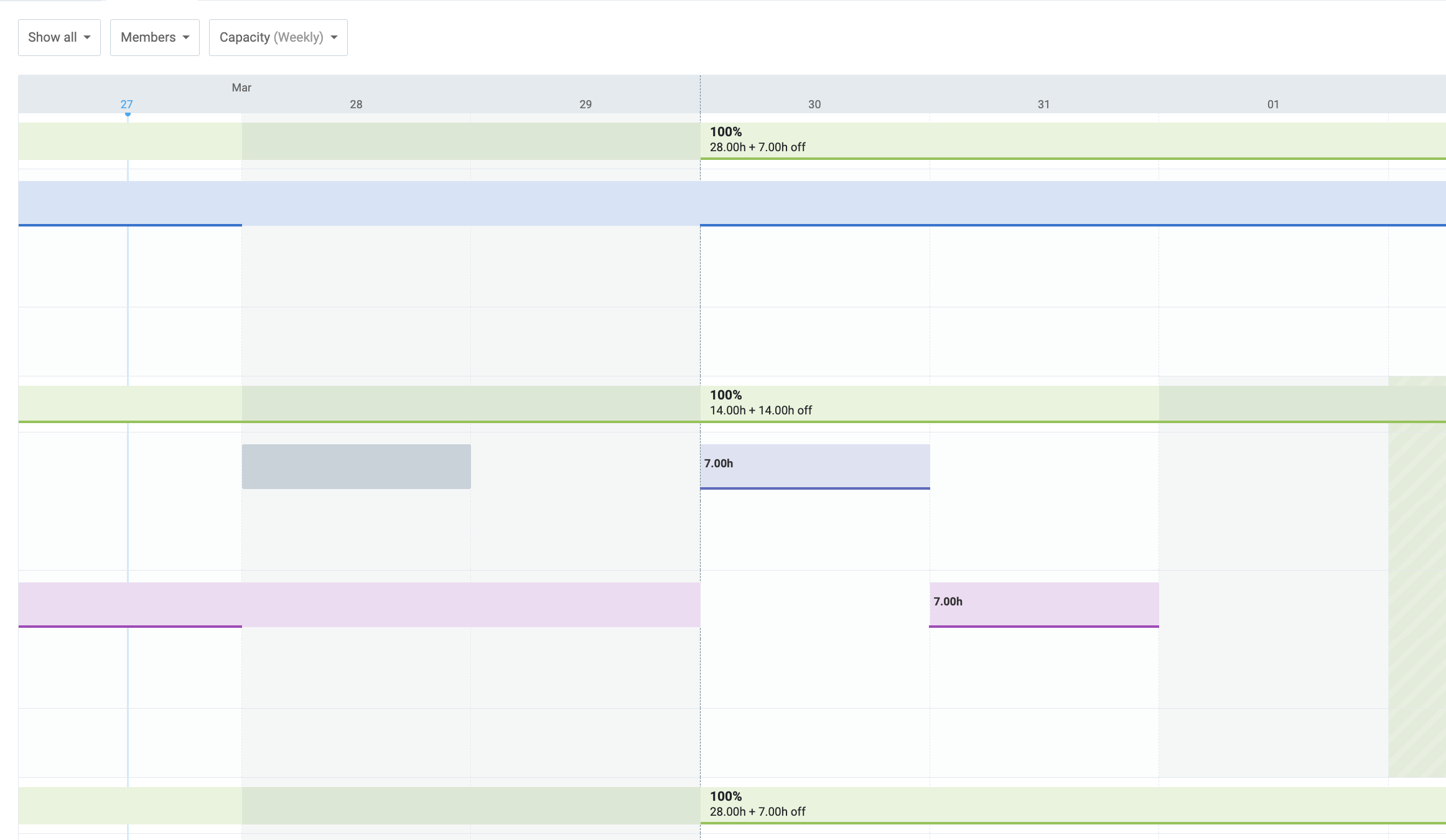Image resolution: width=1446 pixels, height=840 pixels.
Task: Click day 30 in the timeline header
Action: pyautogui.click(x=814, y=105)
